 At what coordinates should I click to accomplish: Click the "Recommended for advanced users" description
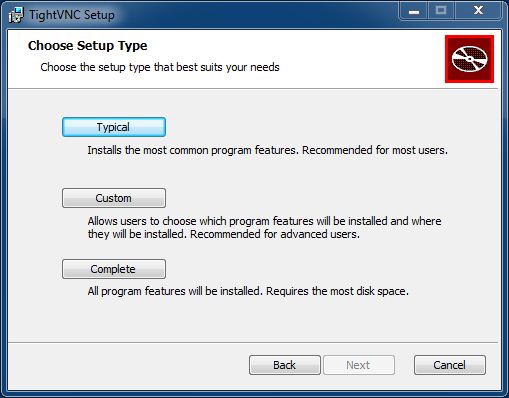(x=275, y=234)
